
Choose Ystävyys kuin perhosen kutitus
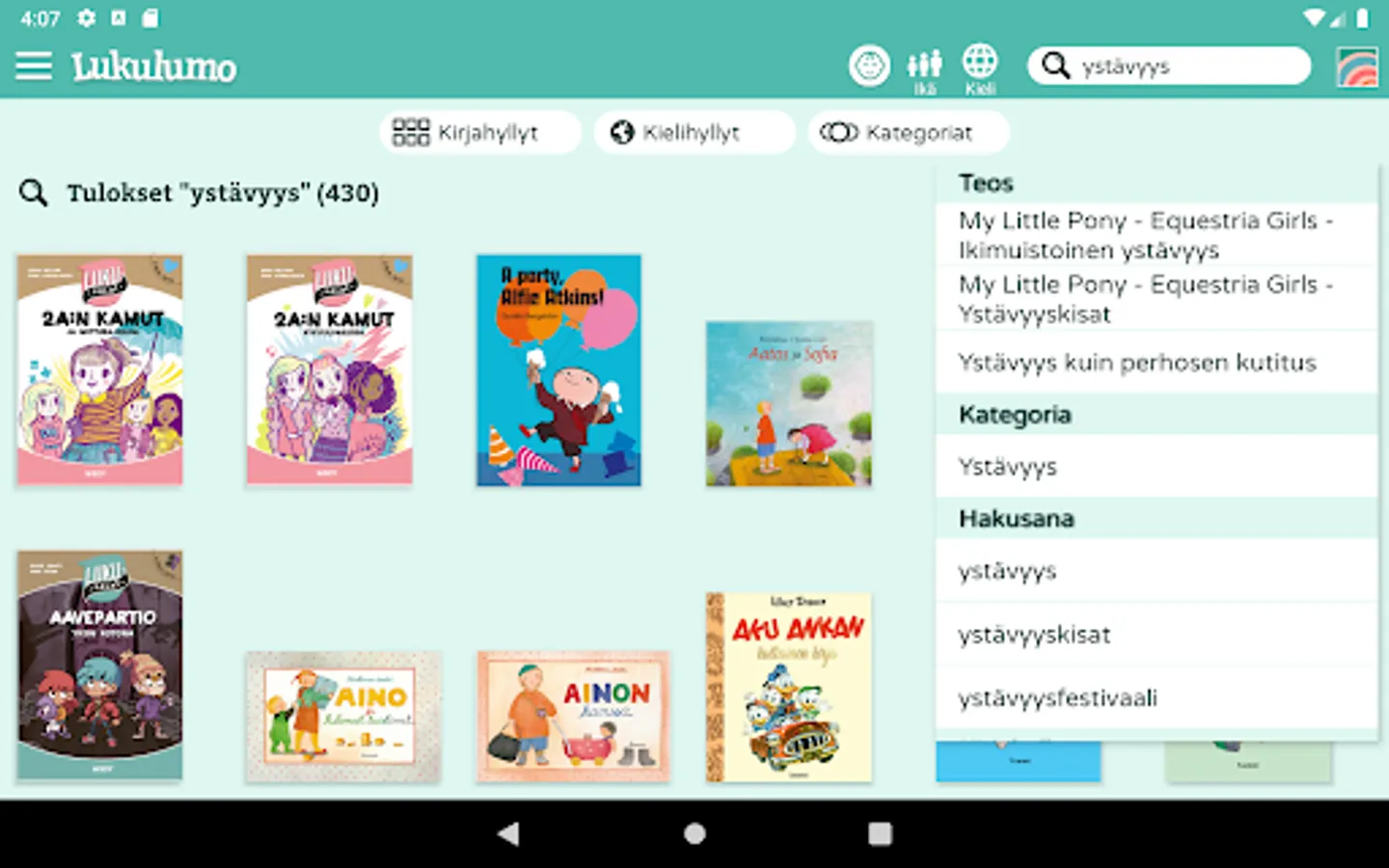tap(1157, 363)
